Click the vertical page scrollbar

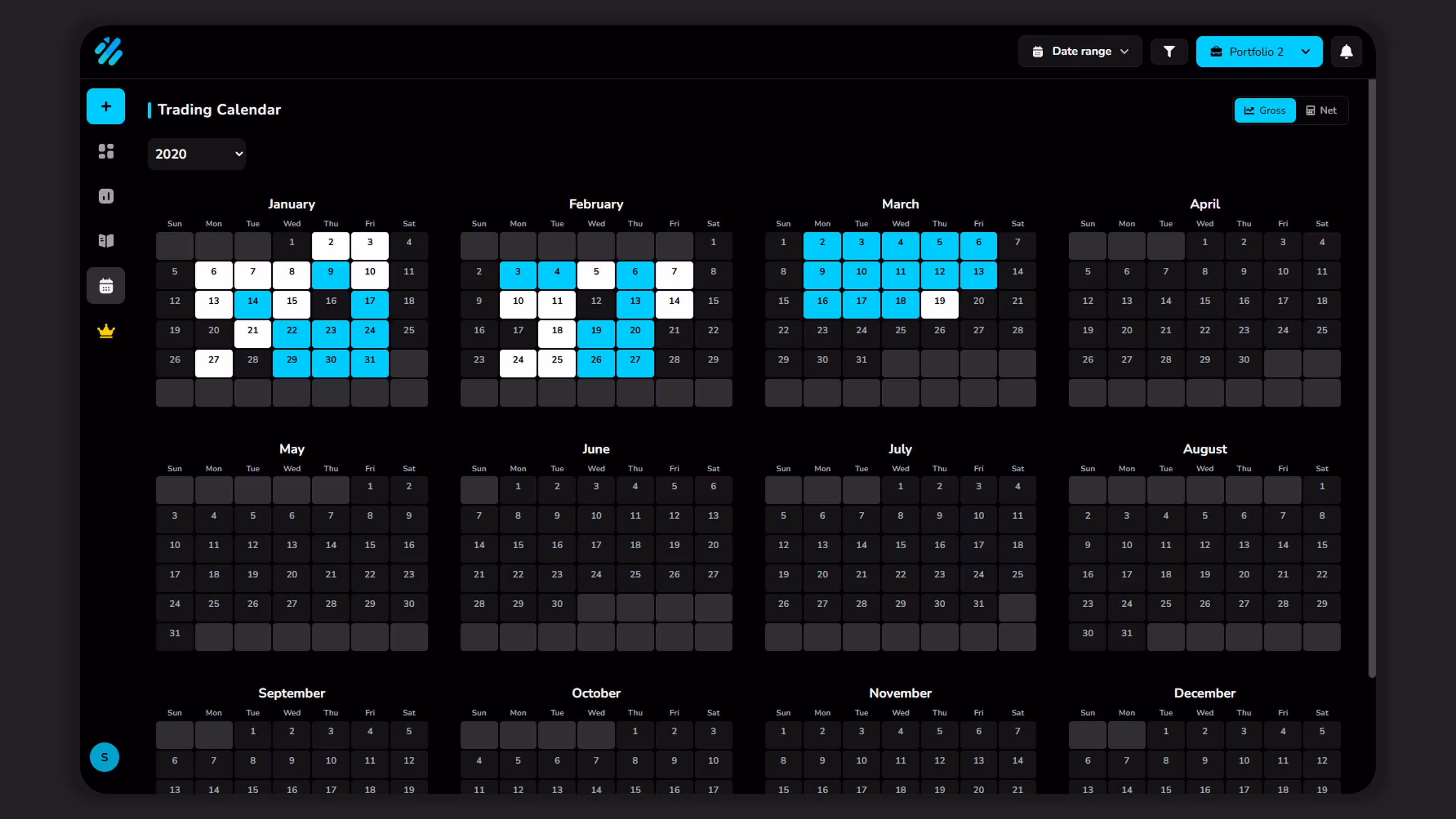(1372, 379)
